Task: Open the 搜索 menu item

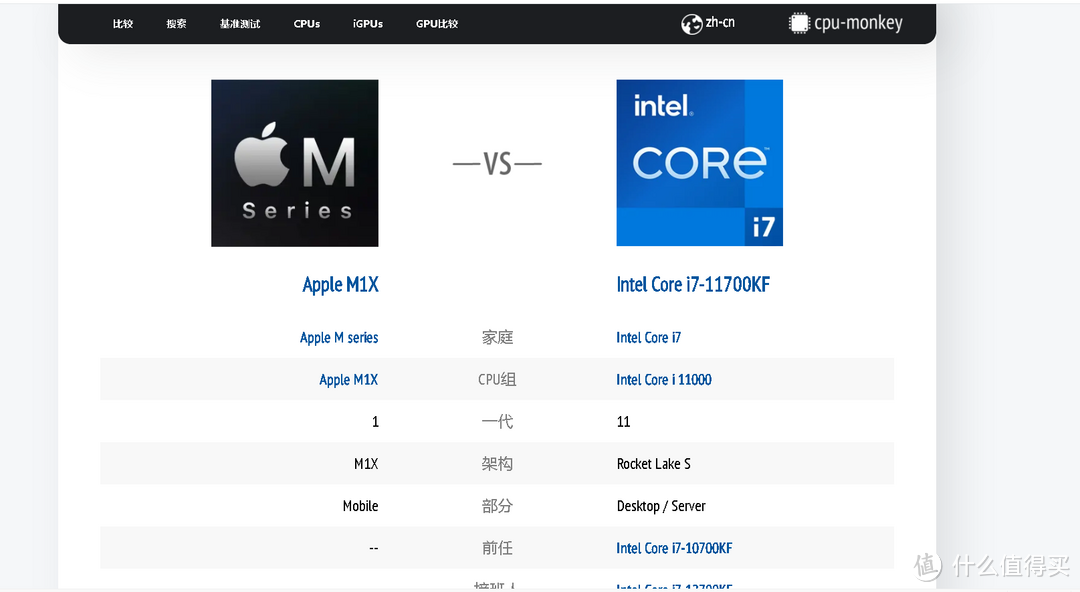Action: pyautogui.click(x=176, y=23)
